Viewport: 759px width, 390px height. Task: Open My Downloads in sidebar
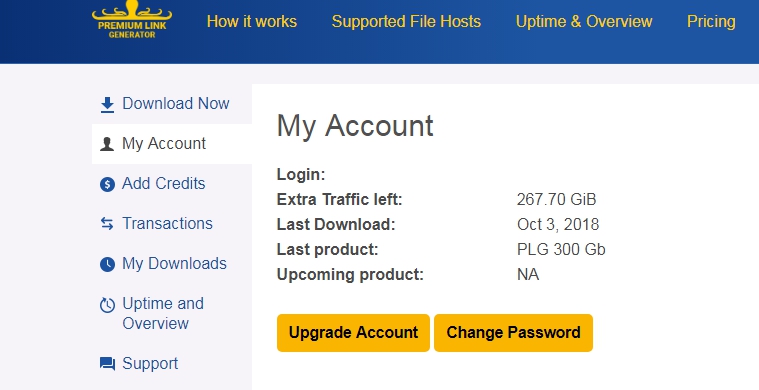(x=172, y=264)
